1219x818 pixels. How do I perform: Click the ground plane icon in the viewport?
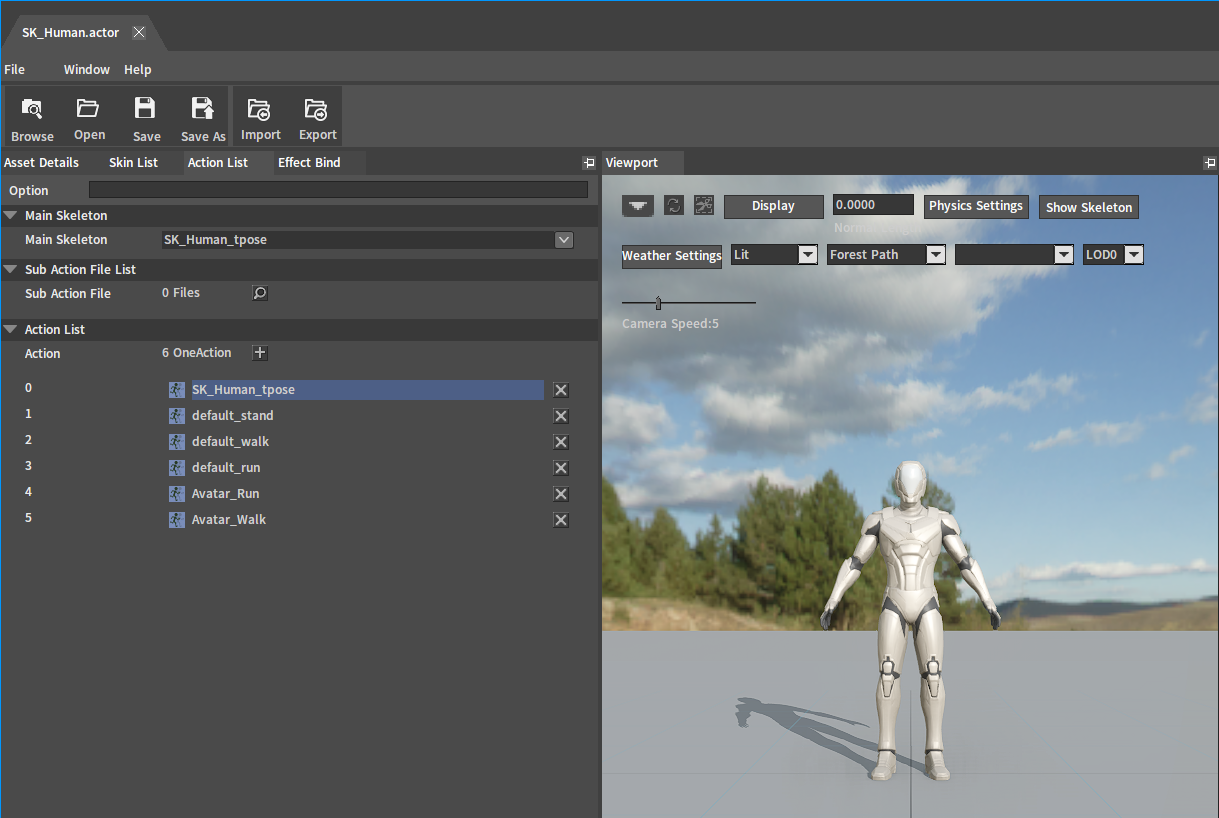(x=638, y=205)
